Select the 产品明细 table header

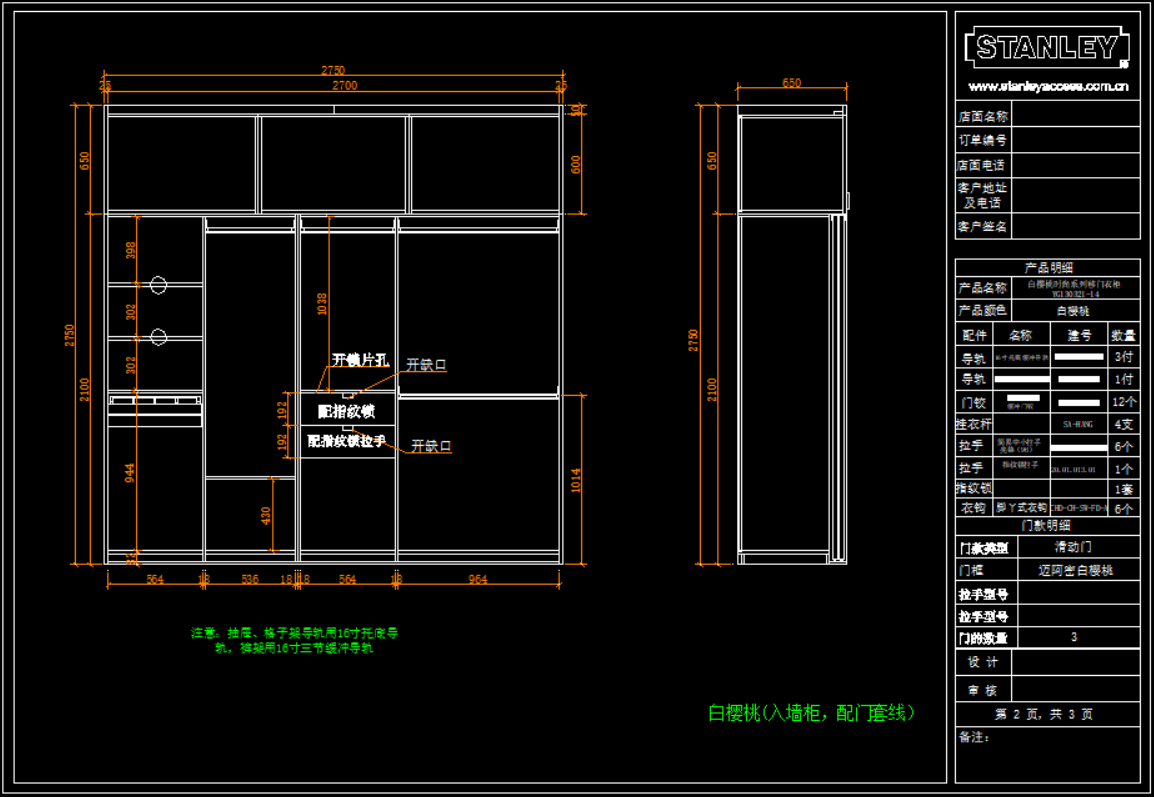(1048, 267)
